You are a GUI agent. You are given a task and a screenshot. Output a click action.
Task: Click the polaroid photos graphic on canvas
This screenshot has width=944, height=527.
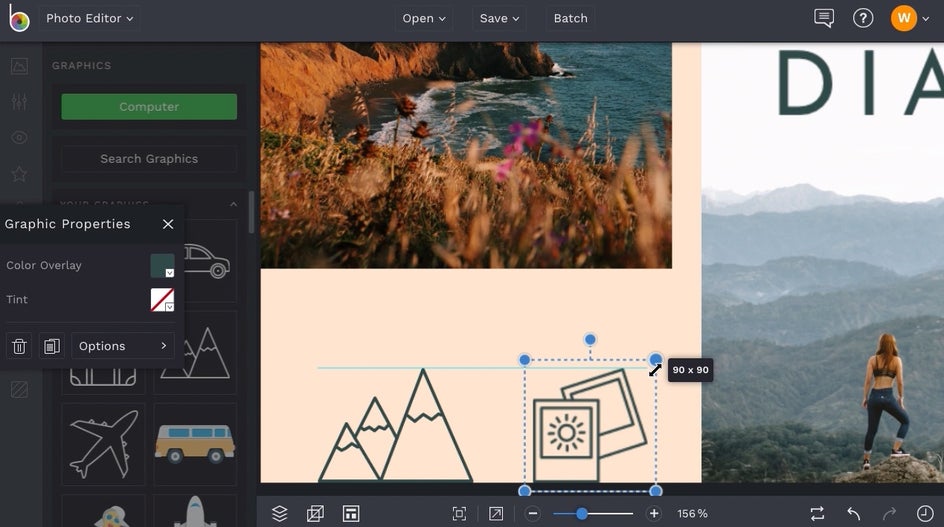point(590,425)
